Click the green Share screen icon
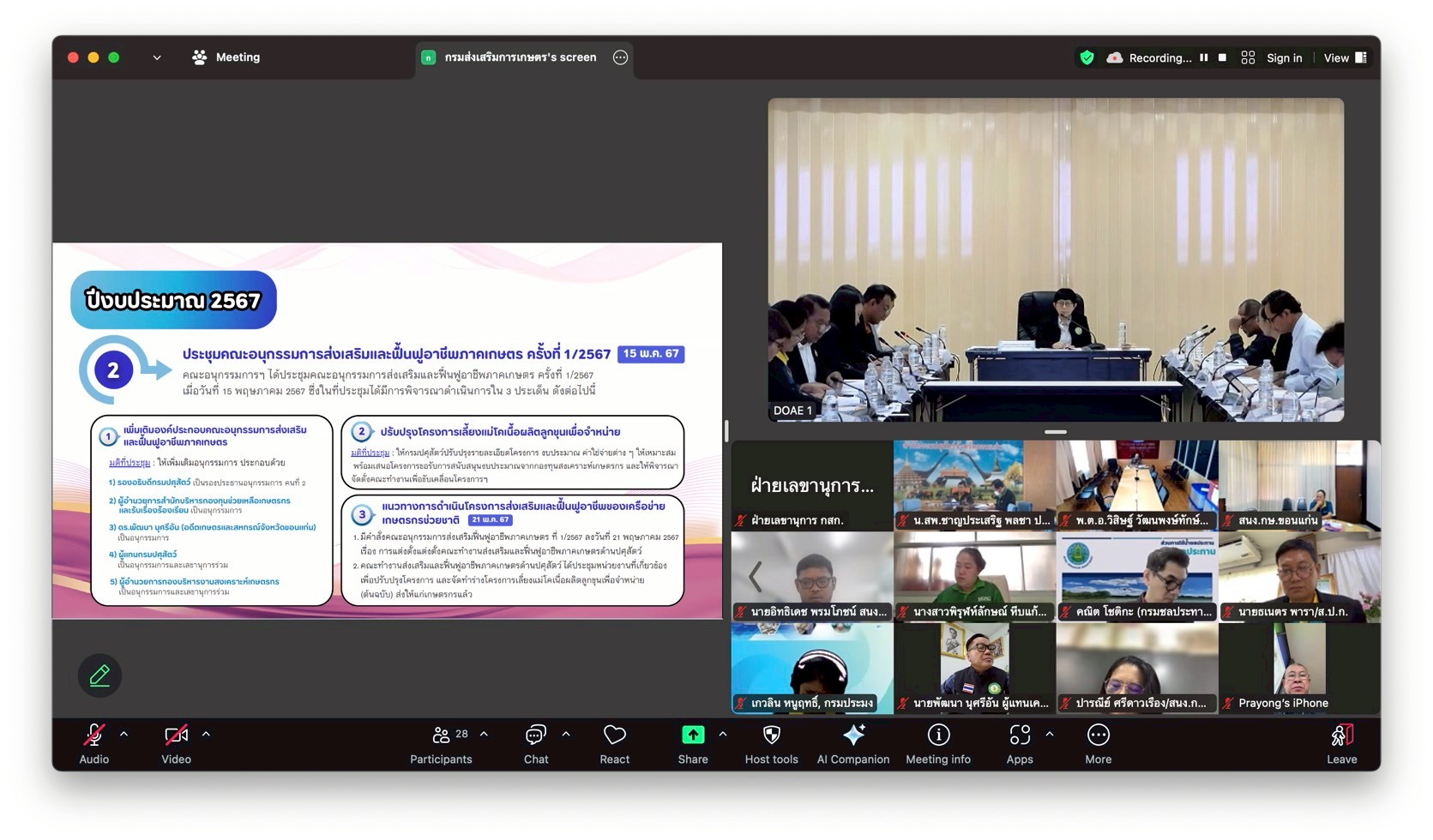Screen dimensions: 1433x840 [x=692, y=735]
